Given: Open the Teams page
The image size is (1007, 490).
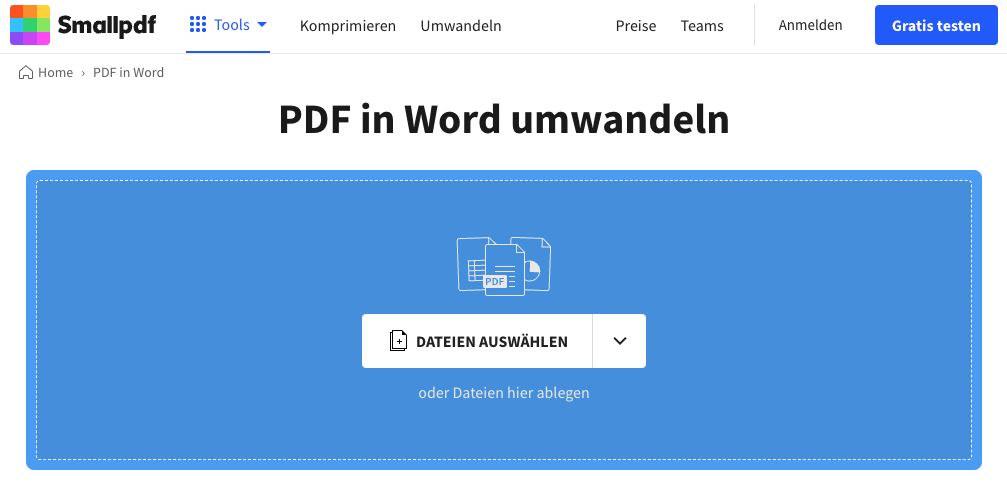Looking at the screenshot, I should [702, 26].
